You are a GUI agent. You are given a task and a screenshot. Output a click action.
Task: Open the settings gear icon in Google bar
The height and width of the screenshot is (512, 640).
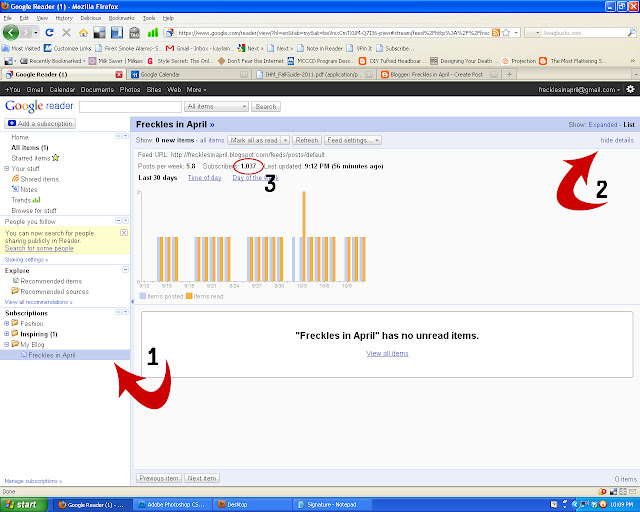630,89
